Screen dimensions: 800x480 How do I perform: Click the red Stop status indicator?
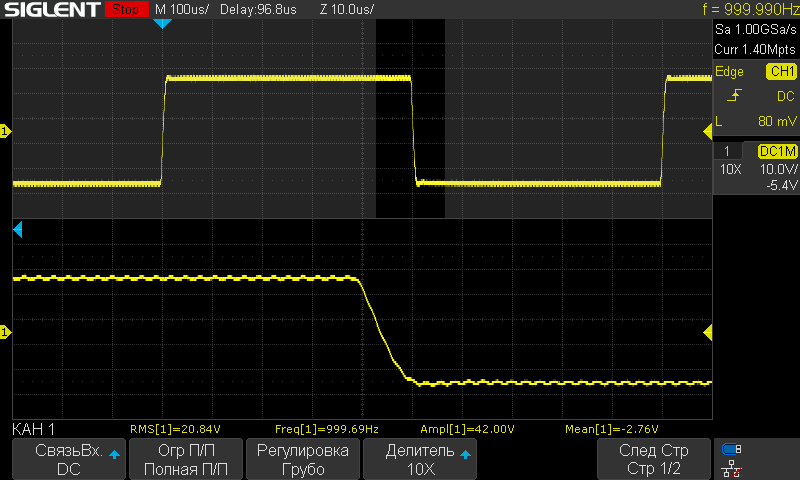[x=127, y=9]
